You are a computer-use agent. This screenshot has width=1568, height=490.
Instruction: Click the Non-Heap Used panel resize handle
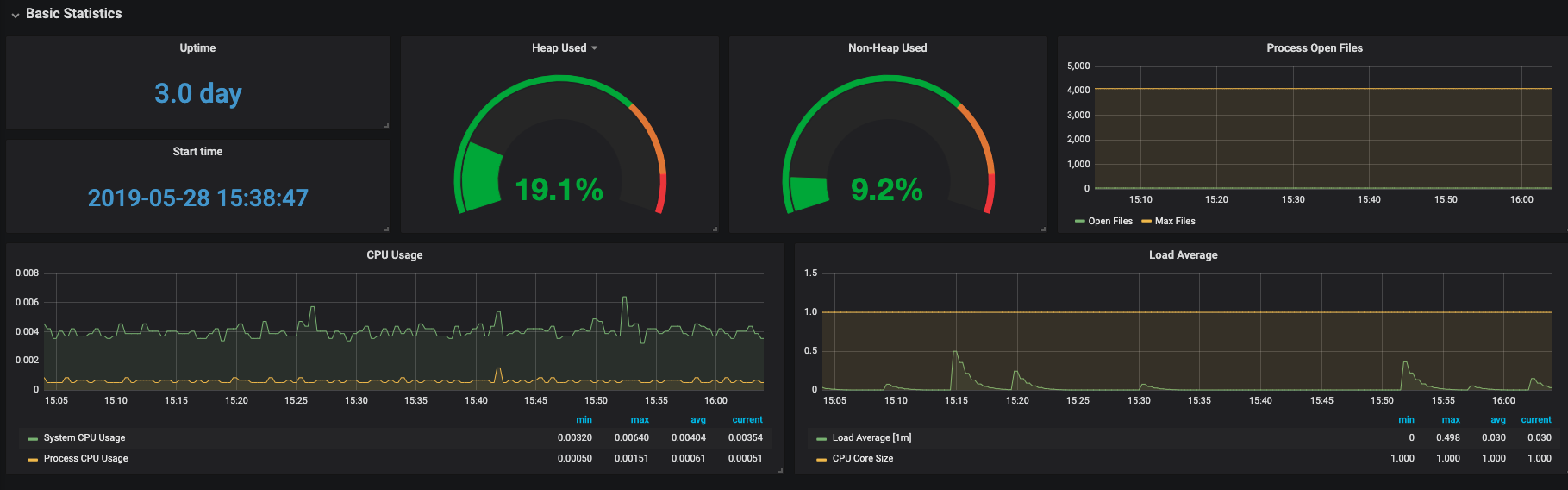click(1043, 229)
